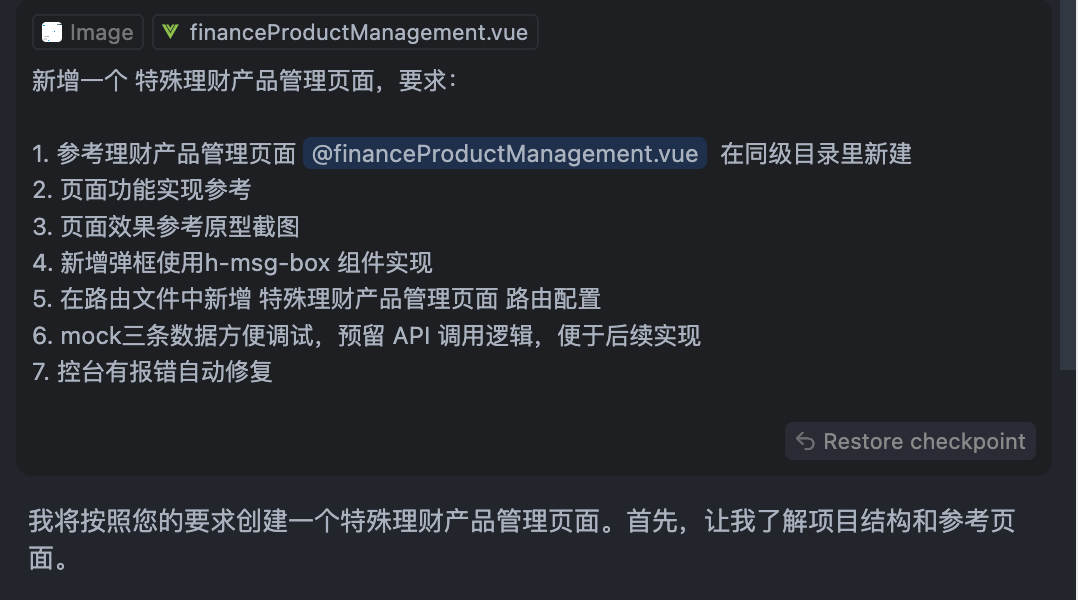Screen dimensions: 1078x600
Task: Click list item 4 about h-msg-box 组件
Action: pyautogui.click(x=232, y=263)
